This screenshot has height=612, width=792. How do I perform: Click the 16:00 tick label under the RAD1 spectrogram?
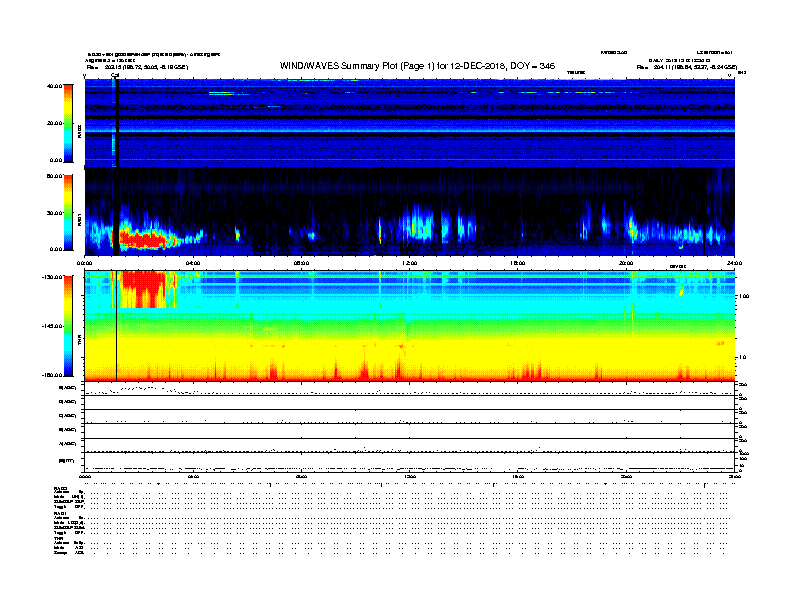point(518,263)
